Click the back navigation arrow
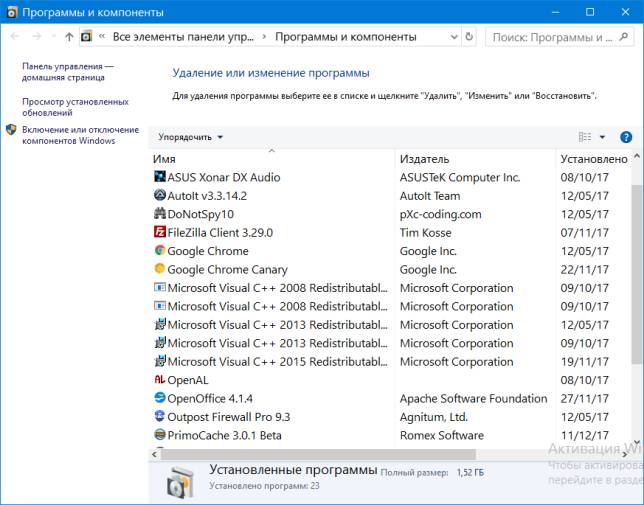This screenshot has height=505, width=644. click(15, 37)
